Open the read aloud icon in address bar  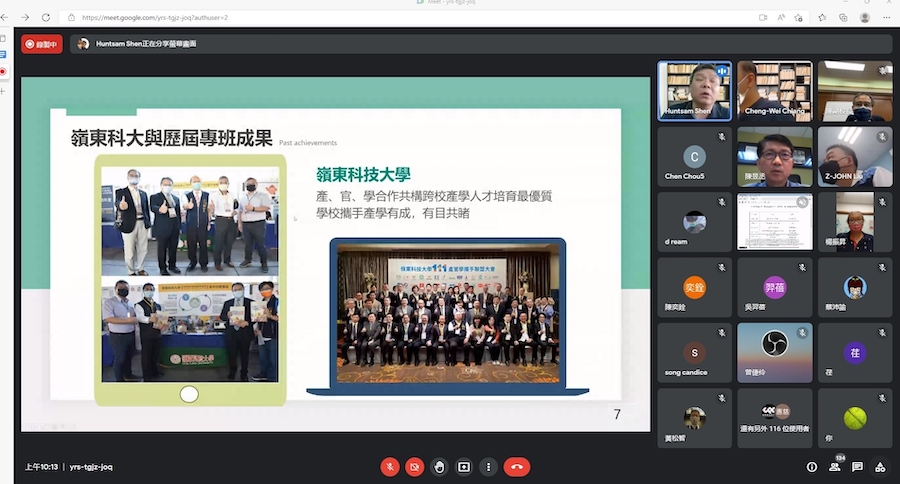(x=781, y=18)
